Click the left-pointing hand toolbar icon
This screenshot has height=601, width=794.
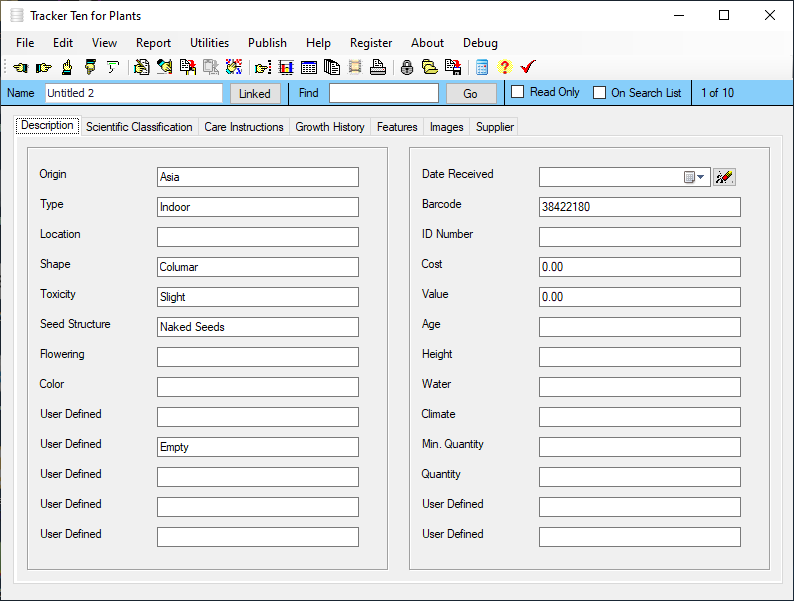click(x=20, y=68)
